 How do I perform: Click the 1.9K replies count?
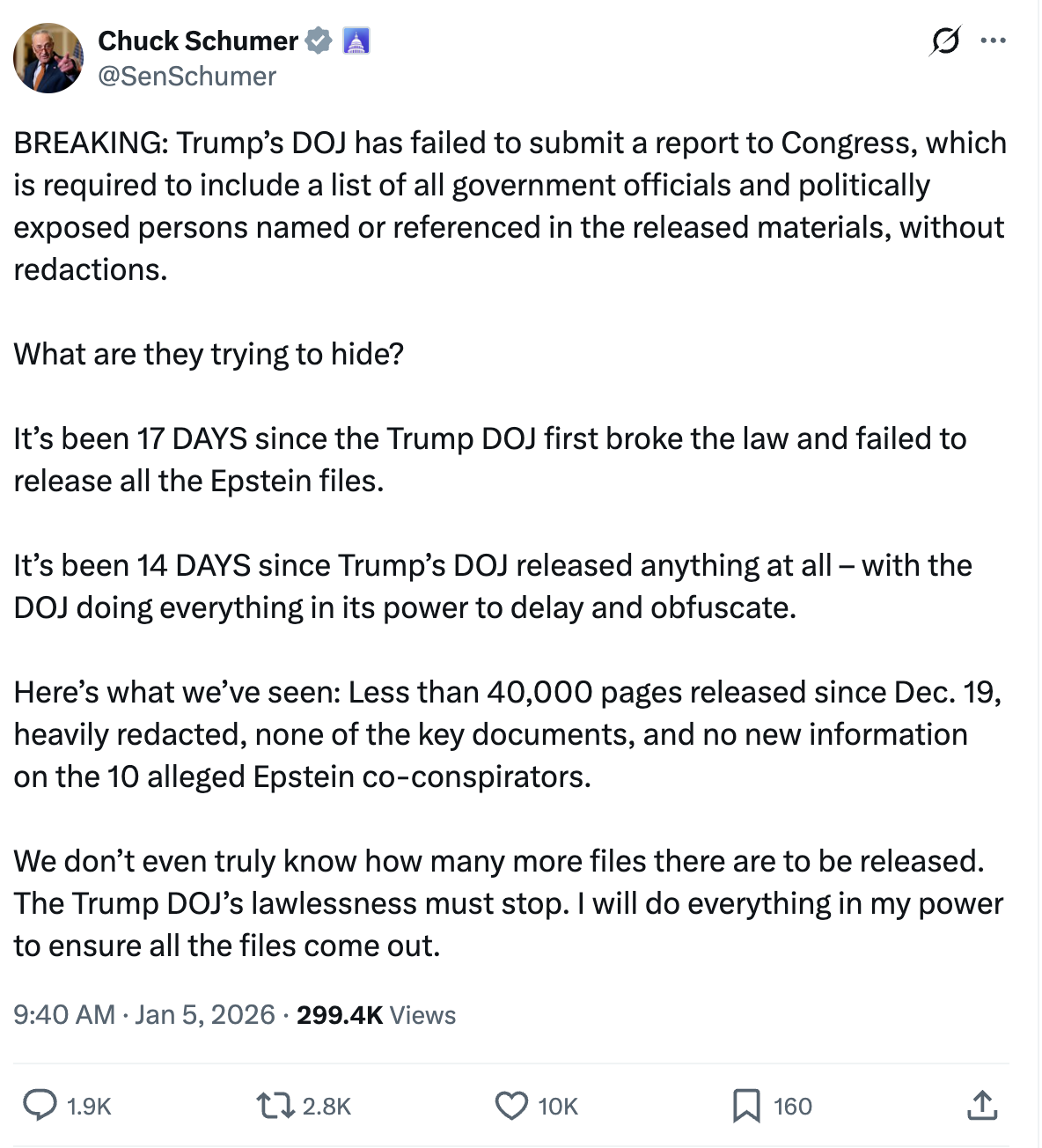89,1107
